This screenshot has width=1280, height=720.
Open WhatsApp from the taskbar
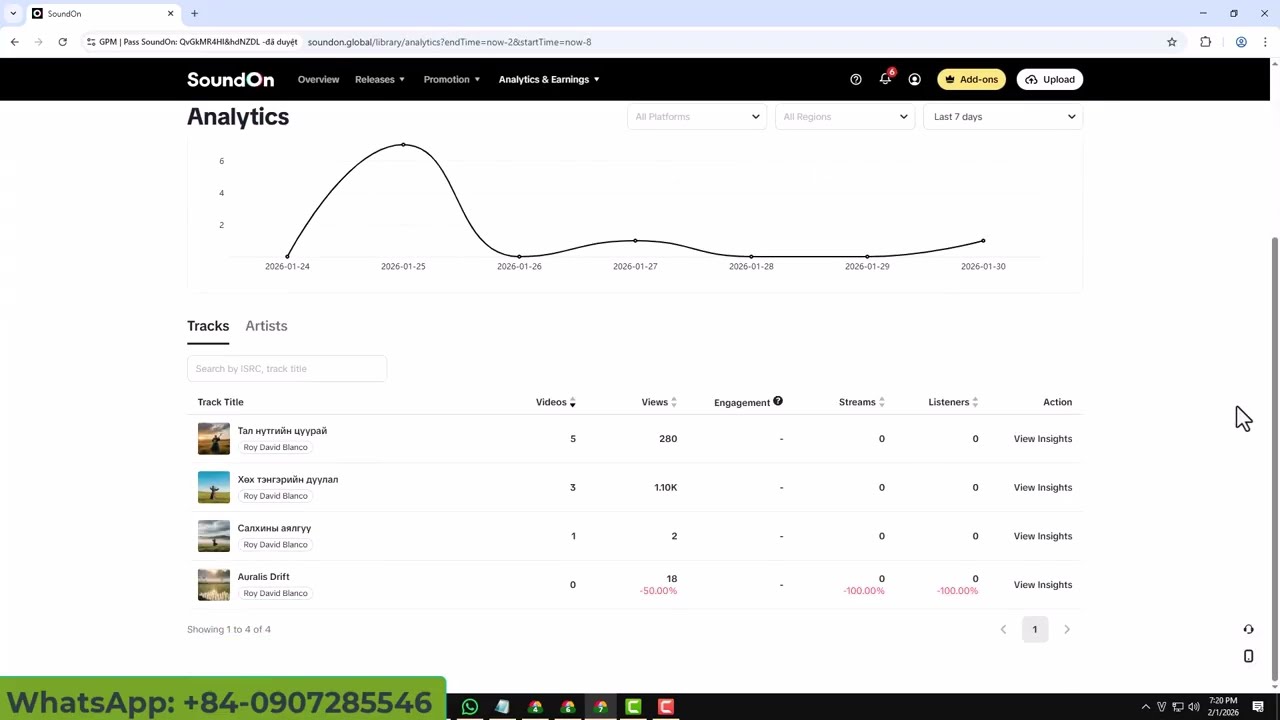(470, 707)
